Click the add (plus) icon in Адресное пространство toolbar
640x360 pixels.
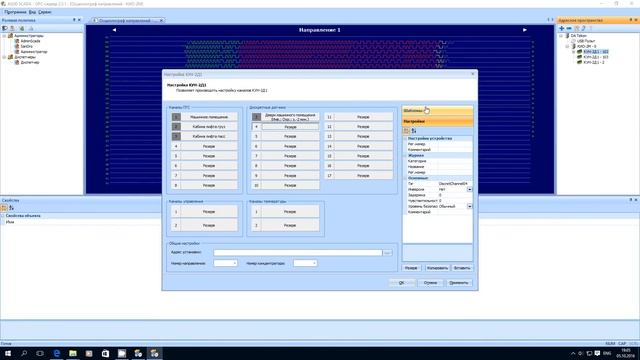point(562,29)
